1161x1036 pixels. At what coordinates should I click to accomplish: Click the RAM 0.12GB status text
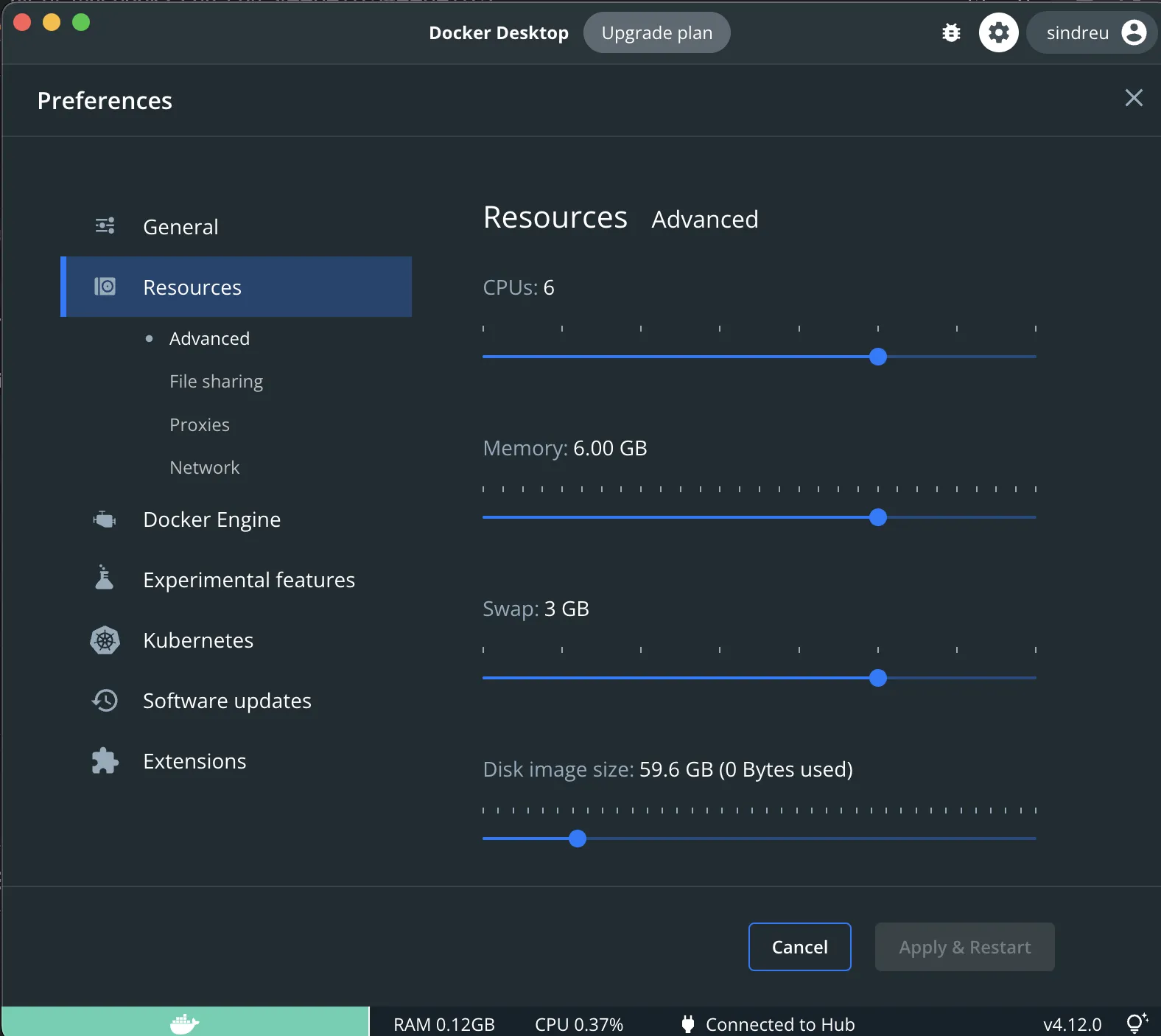[x=444, y=1024]
